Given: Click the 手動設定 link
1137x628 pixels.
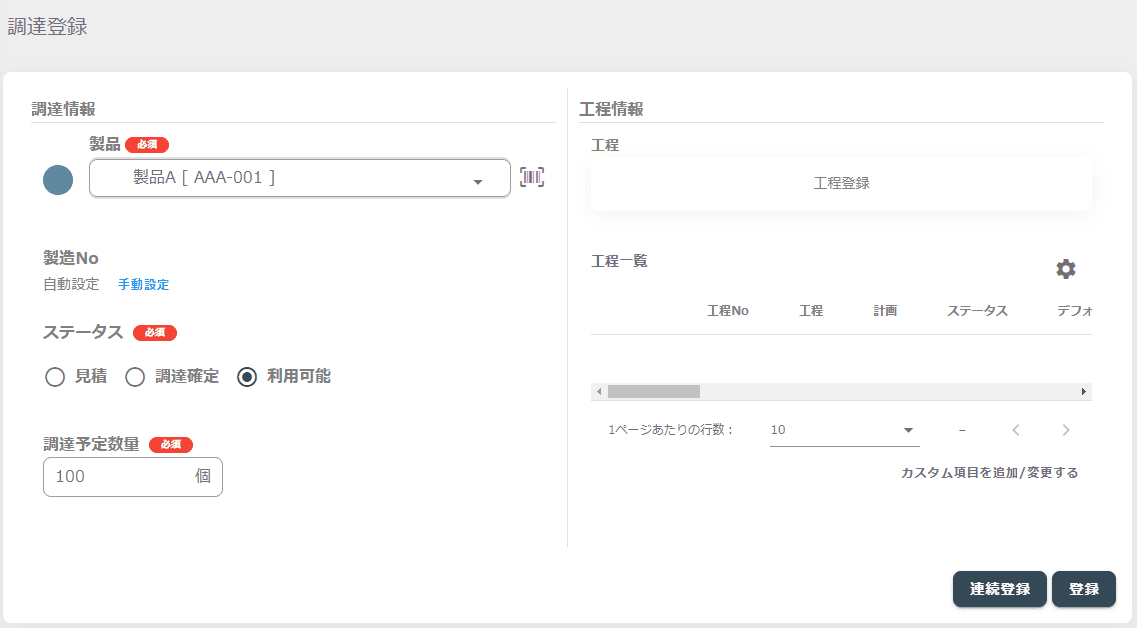Looking at the screenshot, I should (x=144, y=284).
